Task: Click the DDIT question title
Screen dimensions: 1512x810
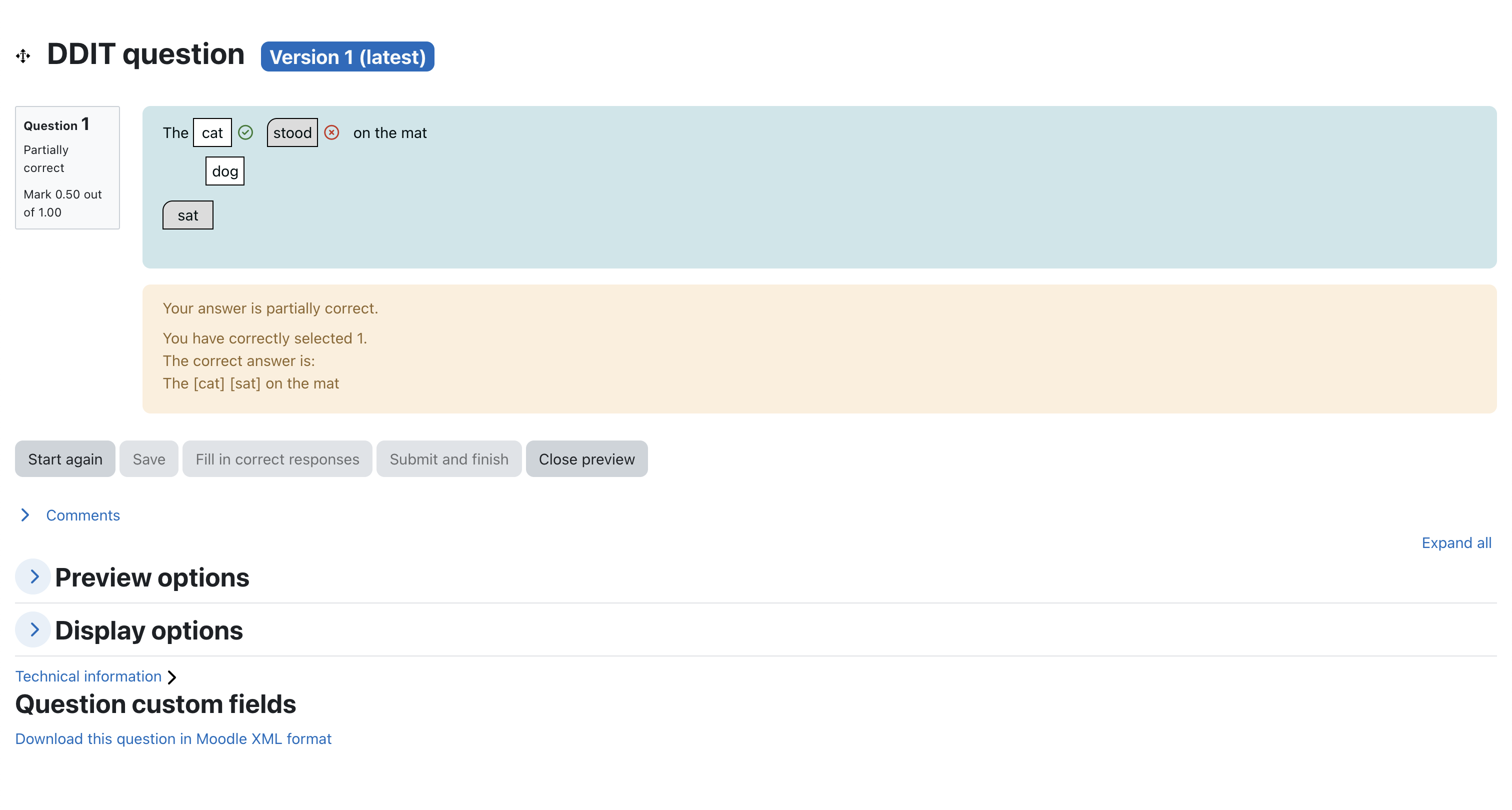Action: click(x=145, y=54)
